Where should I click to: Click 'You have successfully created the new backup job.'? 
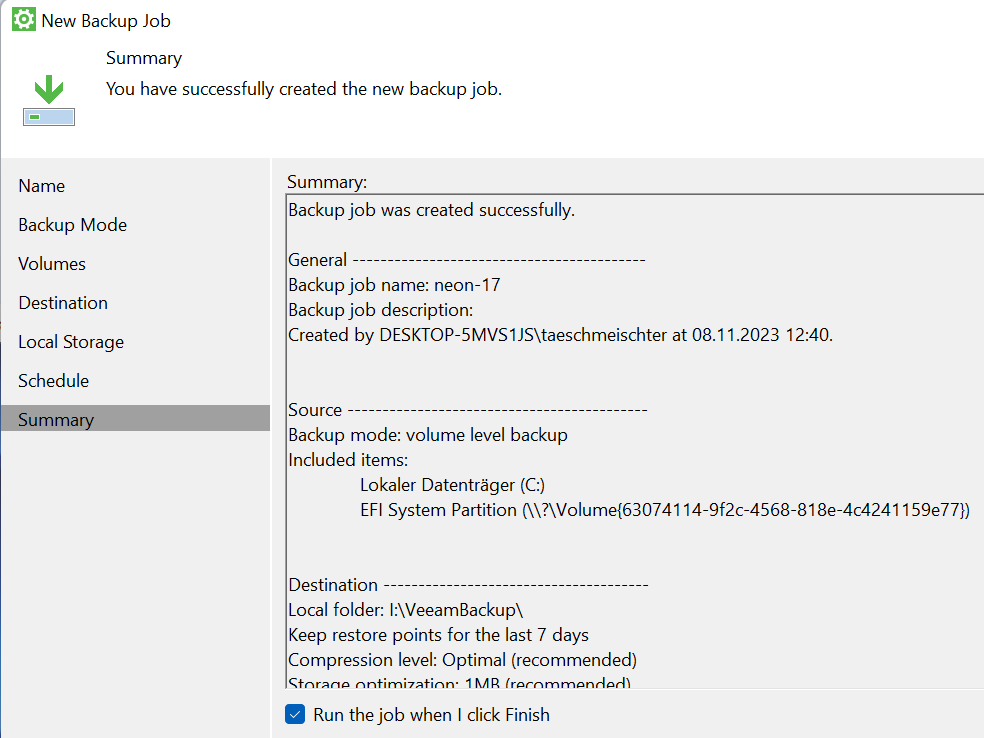pyautogui.click(x=304, y=89)
